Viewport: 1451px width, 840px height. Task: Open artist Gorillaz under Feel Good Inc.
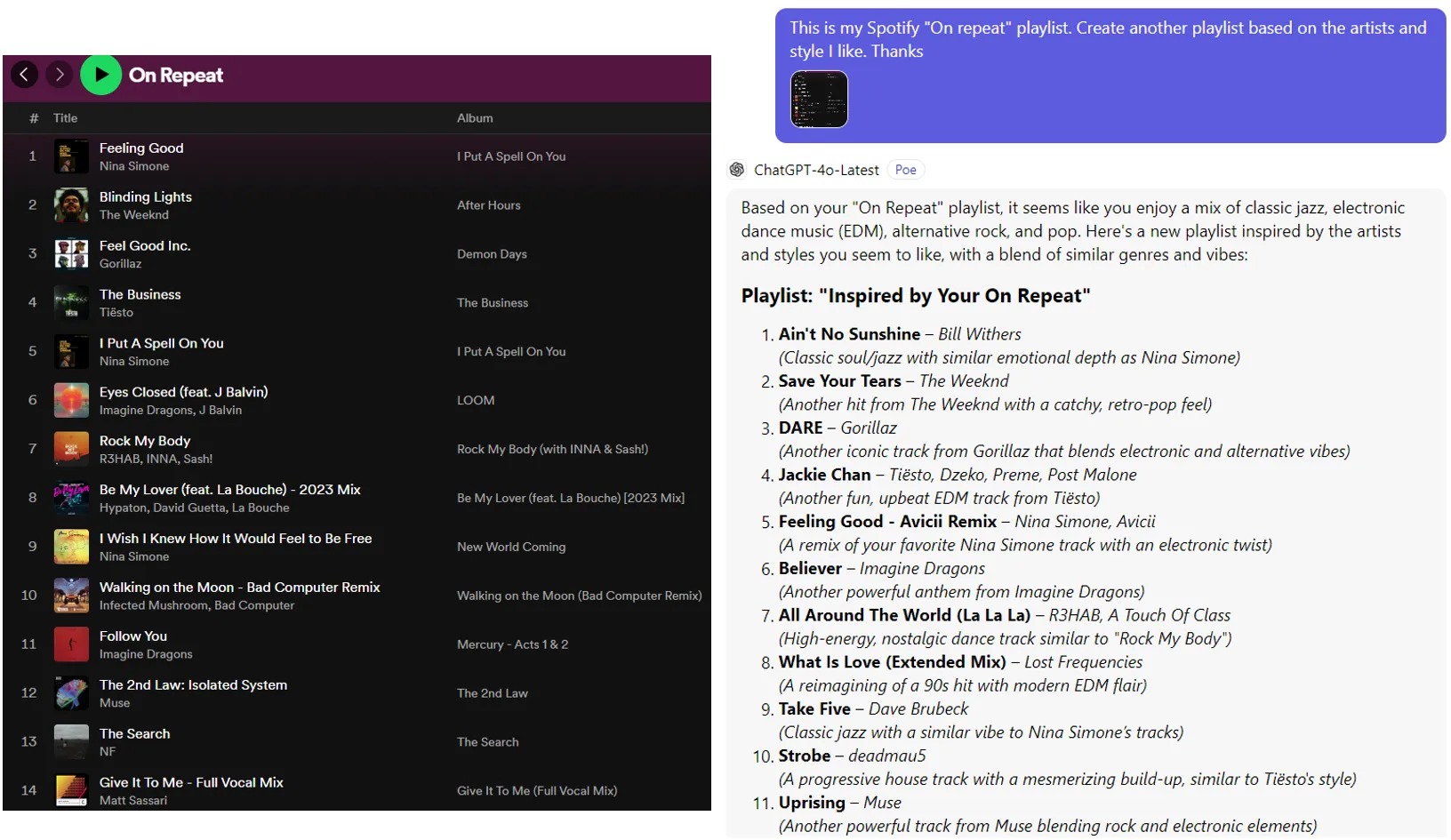[x=121, y=264]
